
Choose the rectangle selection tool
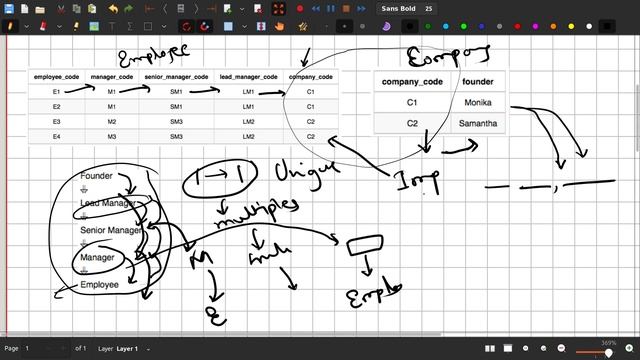148,27
